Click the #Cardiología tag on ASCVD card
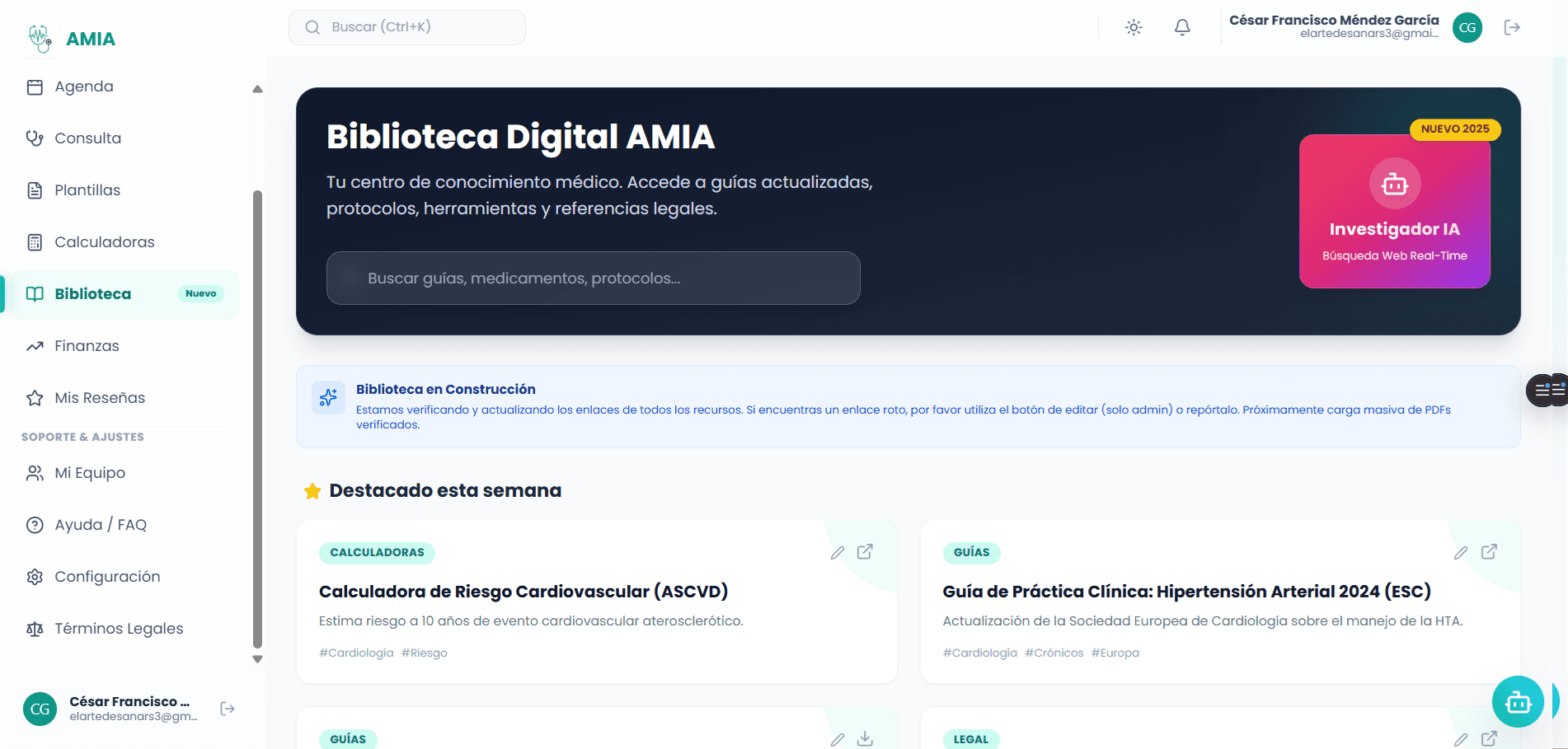The height and width of the screenshot is (749, 1568). (356, 653)
